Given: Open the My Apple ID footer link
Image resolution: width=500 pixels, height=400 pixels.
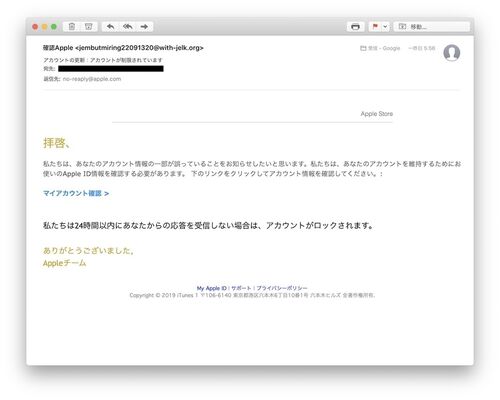Looking at the screenshot, I should click(x=211, y=288).
